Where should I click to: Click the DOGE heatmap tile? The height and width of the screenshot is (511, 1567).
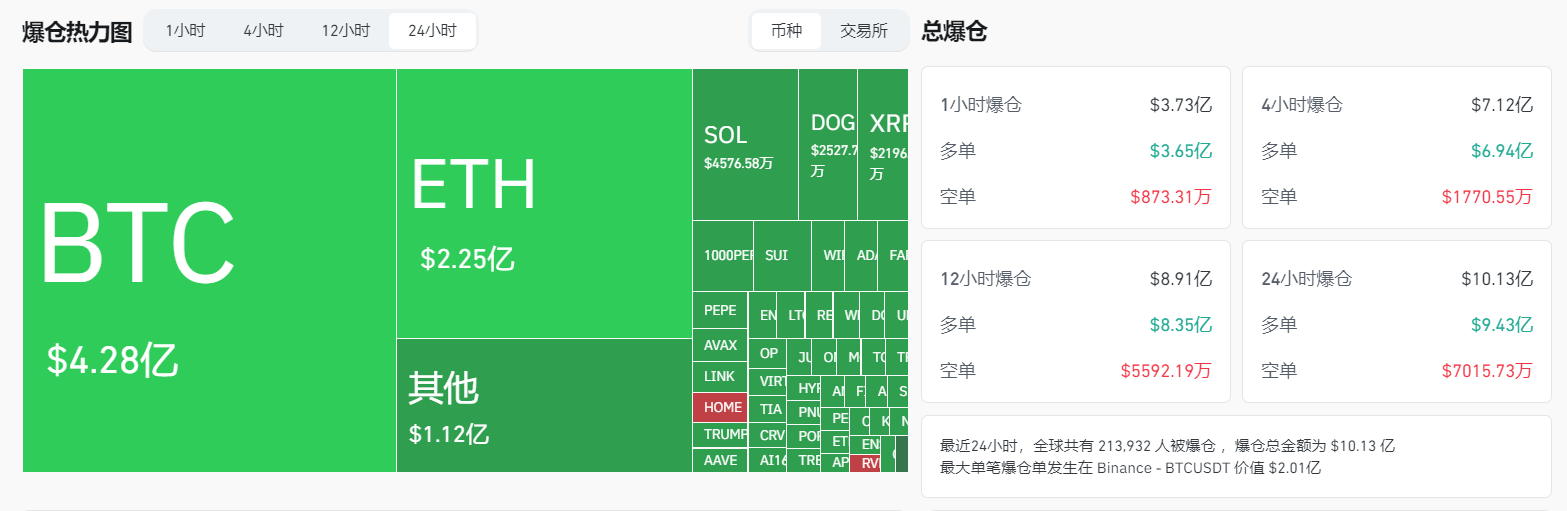click(828, 145)
